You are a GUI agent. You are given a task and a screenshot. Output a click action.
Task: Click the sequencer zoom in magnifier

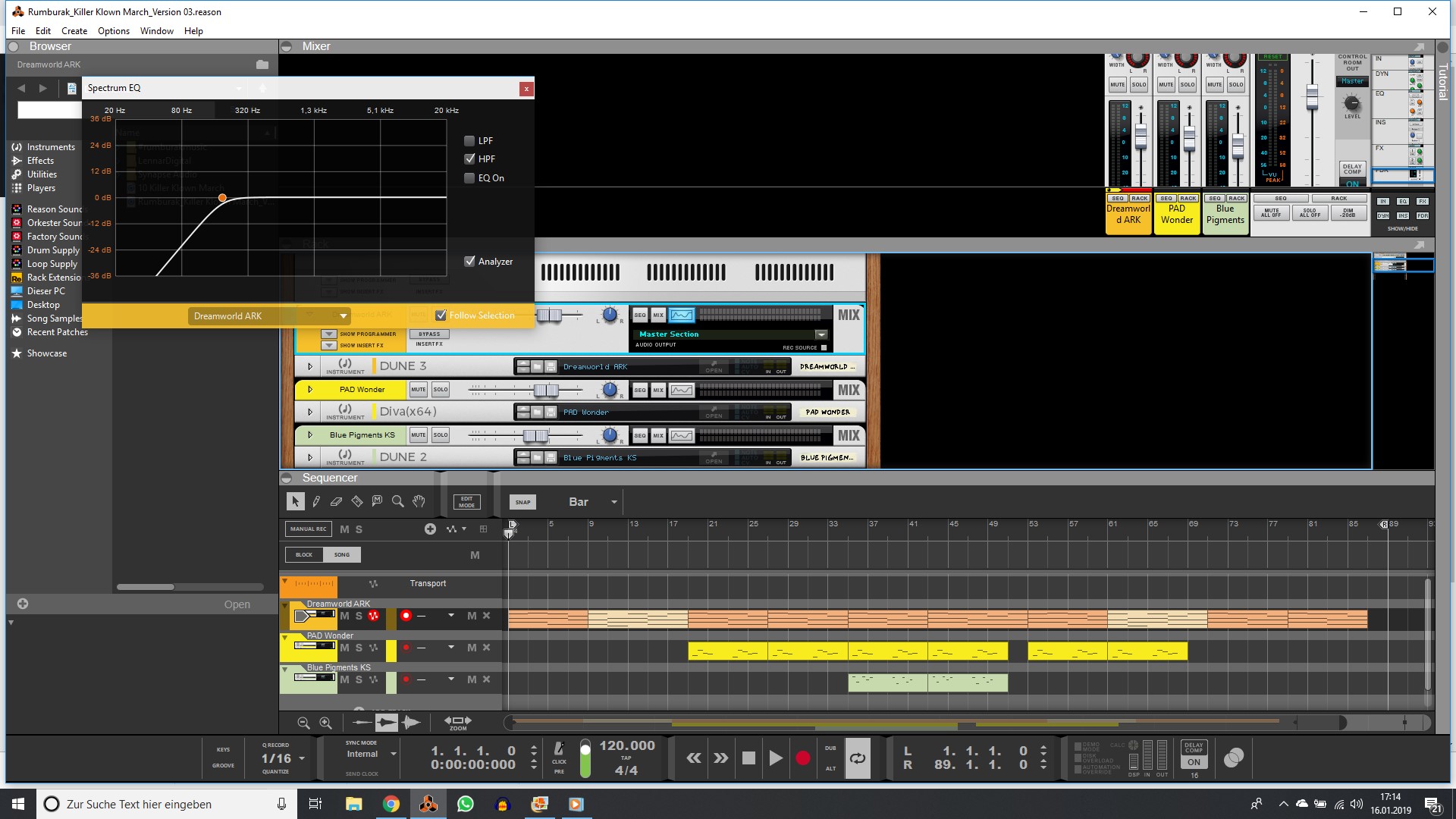(x=325, y=723)
